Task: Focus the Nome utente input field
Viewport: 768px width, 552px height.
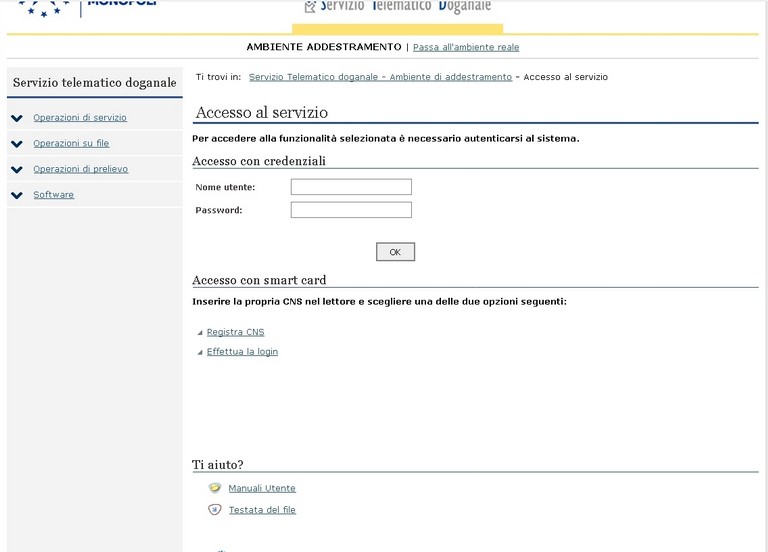Action: (x=351, y=187)
